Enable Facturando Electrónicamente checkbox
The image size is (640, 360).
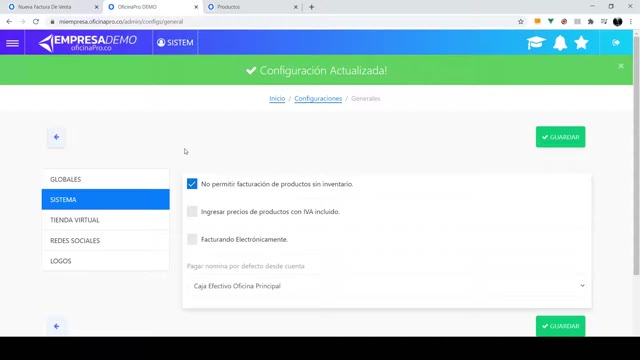coord(192,239)
